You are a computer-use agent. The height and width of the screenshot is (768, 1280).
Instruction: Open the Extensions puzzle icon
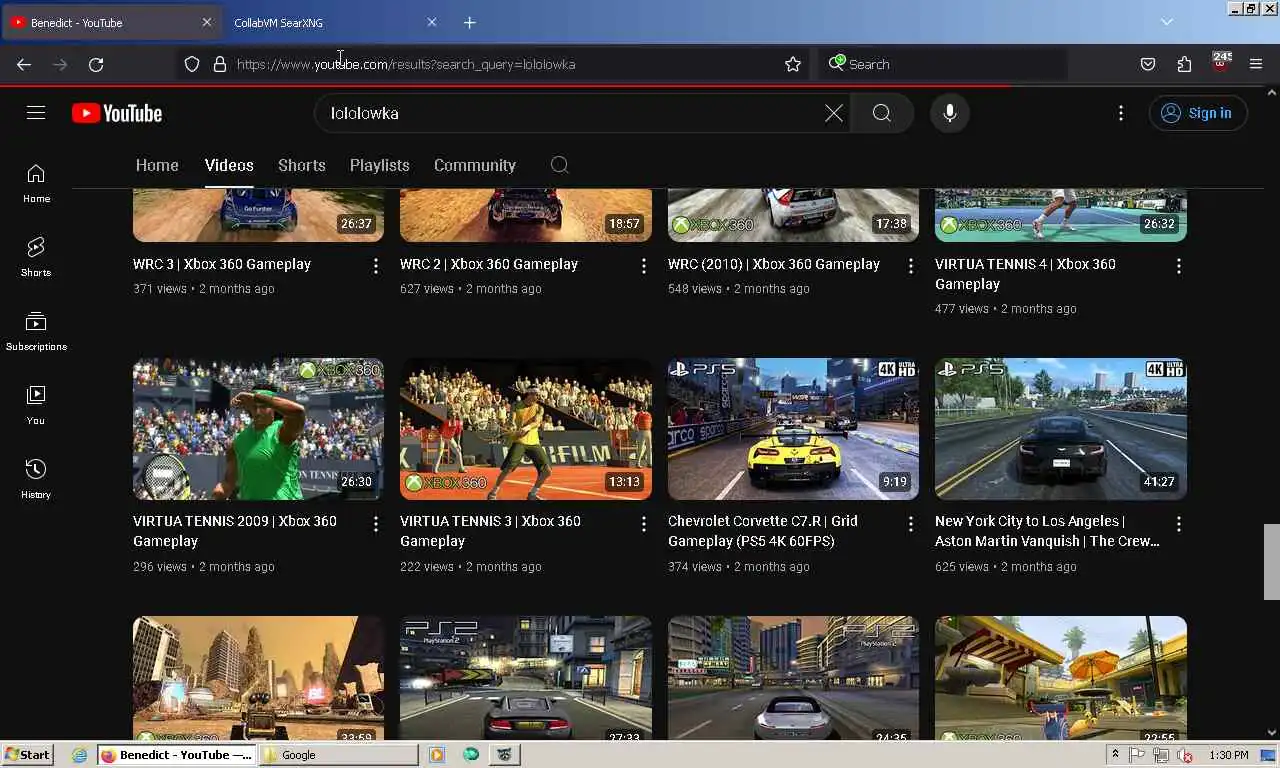(x=1184, y=64)
